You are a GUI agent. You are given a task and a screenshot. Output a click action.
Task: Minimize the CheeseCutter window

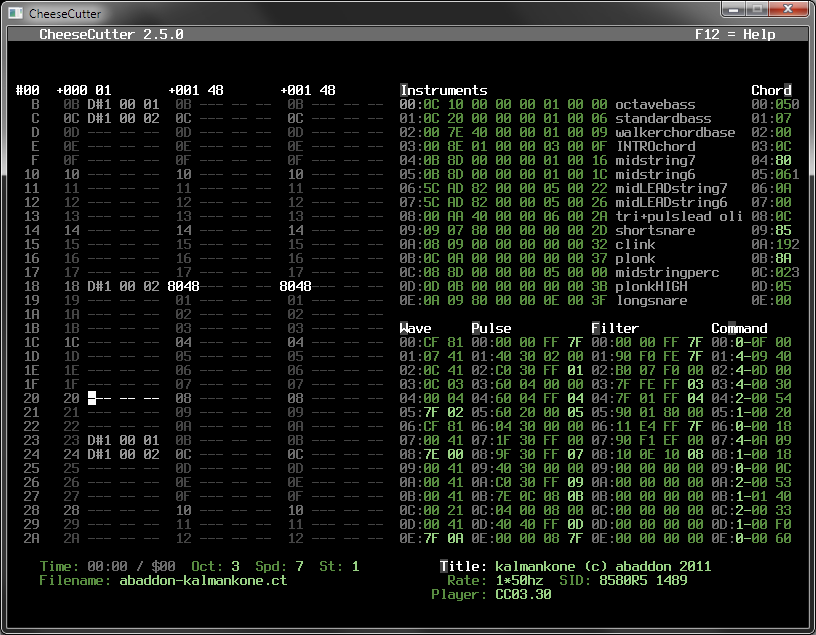[x=733, y=9]
